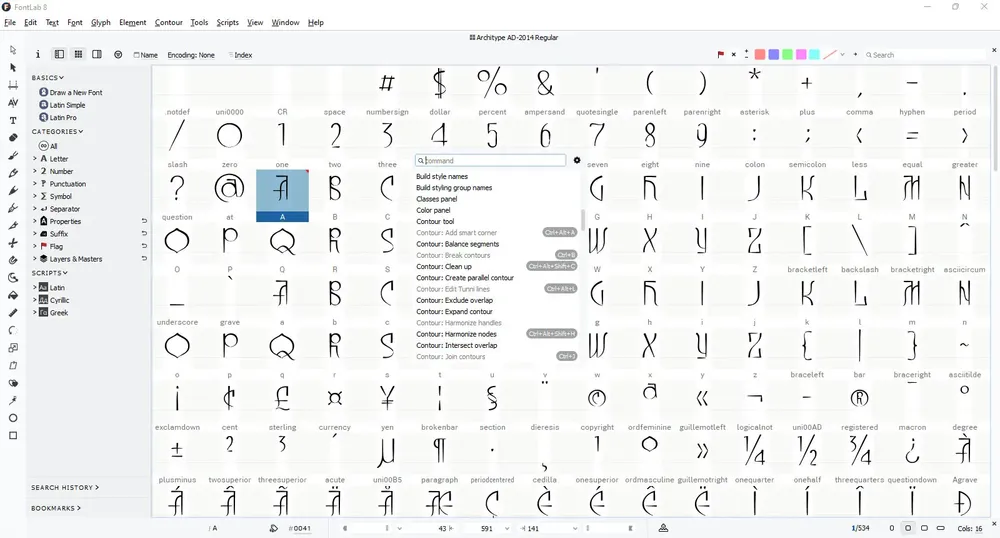Select the 'ampersand' glyph cell
The width and height of the screenshot is (1000, 538).
[545, 91]
